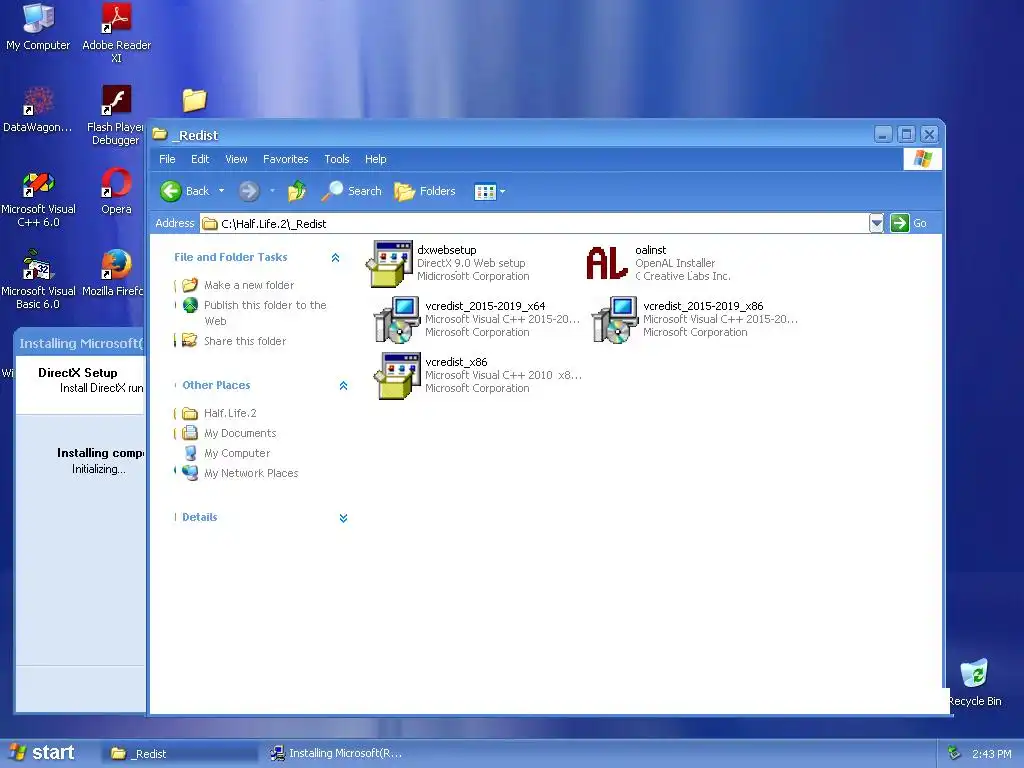This screenshot has width=1024, height=768.
Task: Open Views dropdown arrow
Action: (x=502, y=192)
